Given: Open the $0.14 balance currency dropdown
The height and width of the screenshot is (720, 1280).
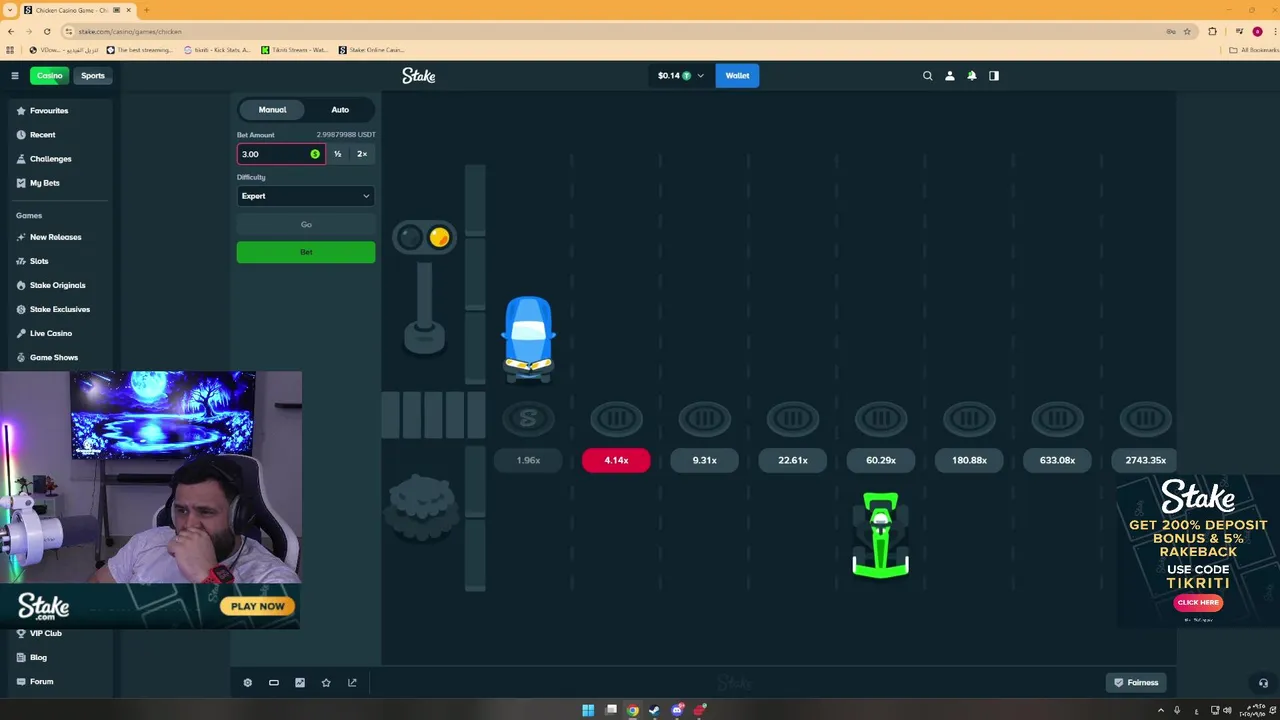Looking at the screenshot, I should [x=681, y=76].
